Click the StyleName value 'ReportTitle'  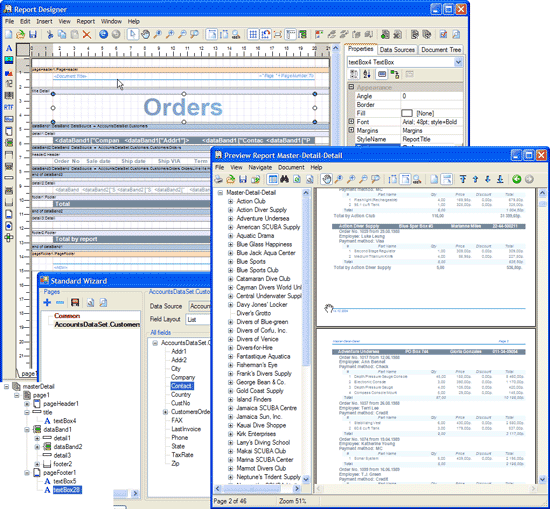(416, 139)
